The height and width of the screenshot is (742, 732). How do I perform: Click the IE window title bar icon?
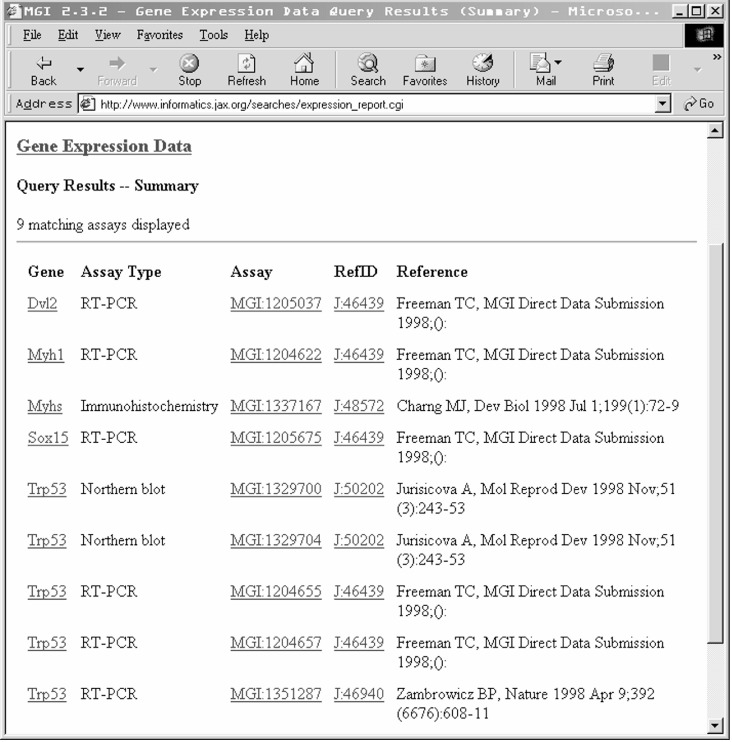[14, 10]
